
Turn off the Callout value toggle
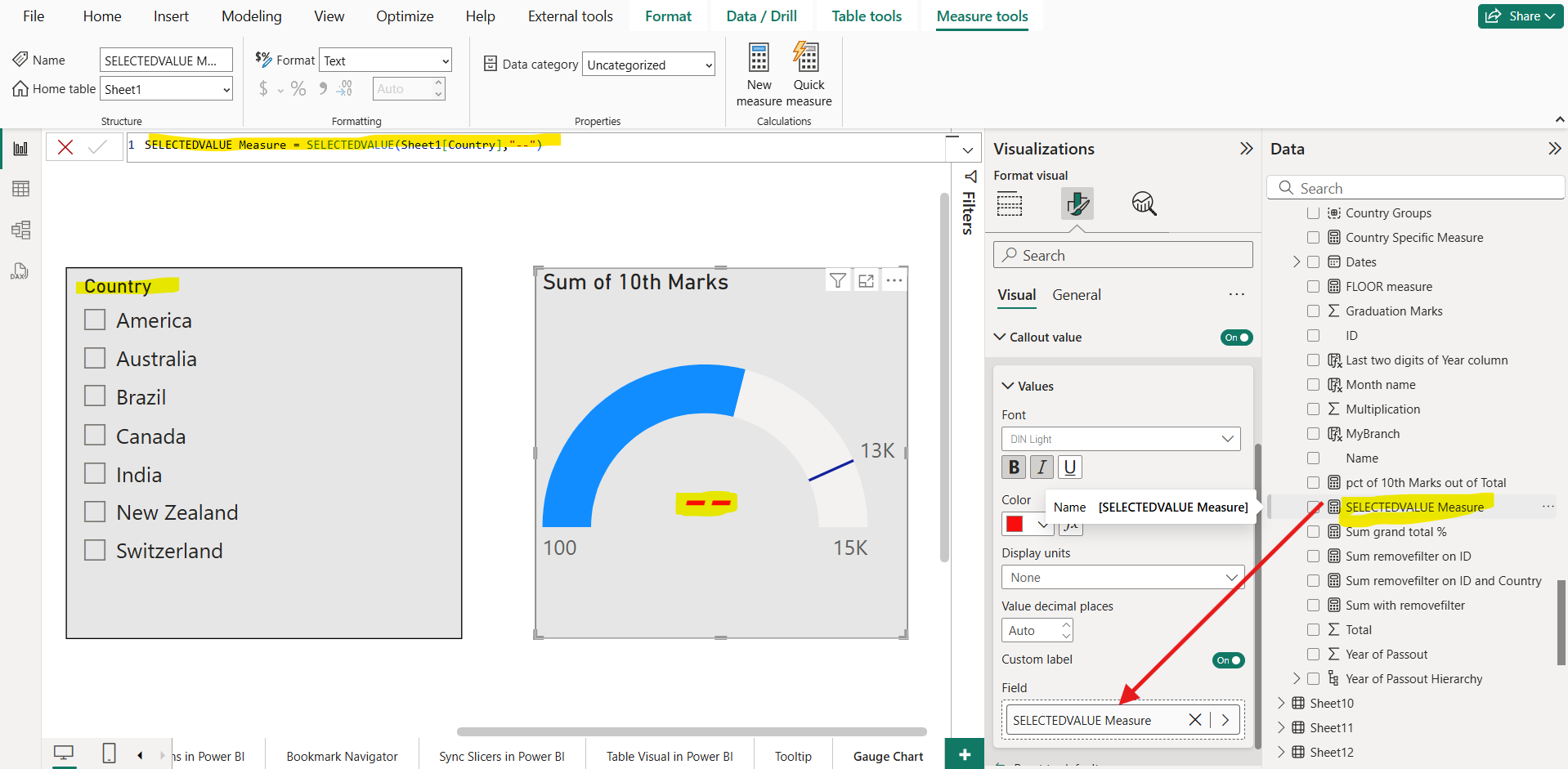tap(1236, 338)
